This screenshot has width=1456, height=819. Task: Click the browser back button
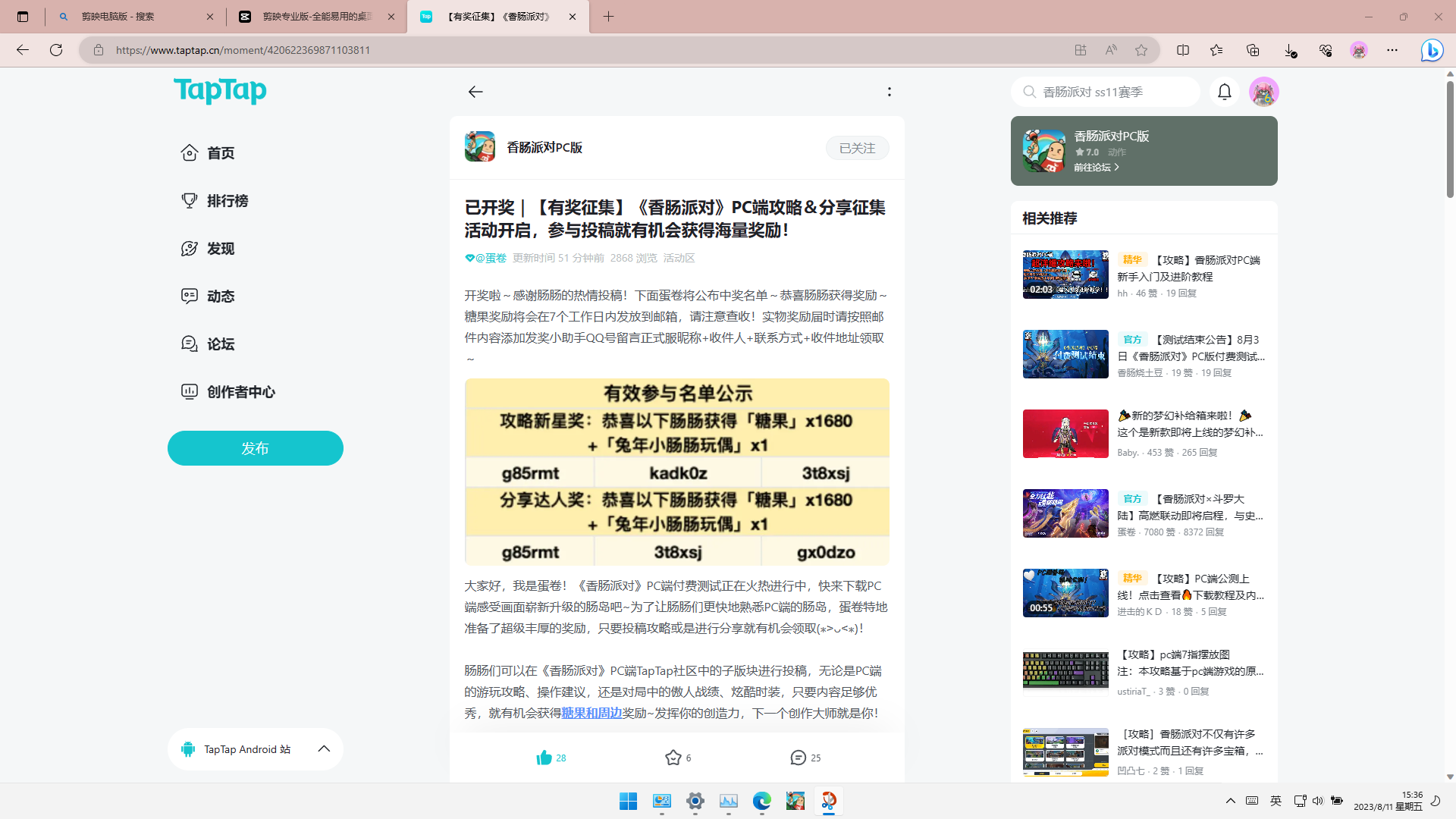pos(22,50)
